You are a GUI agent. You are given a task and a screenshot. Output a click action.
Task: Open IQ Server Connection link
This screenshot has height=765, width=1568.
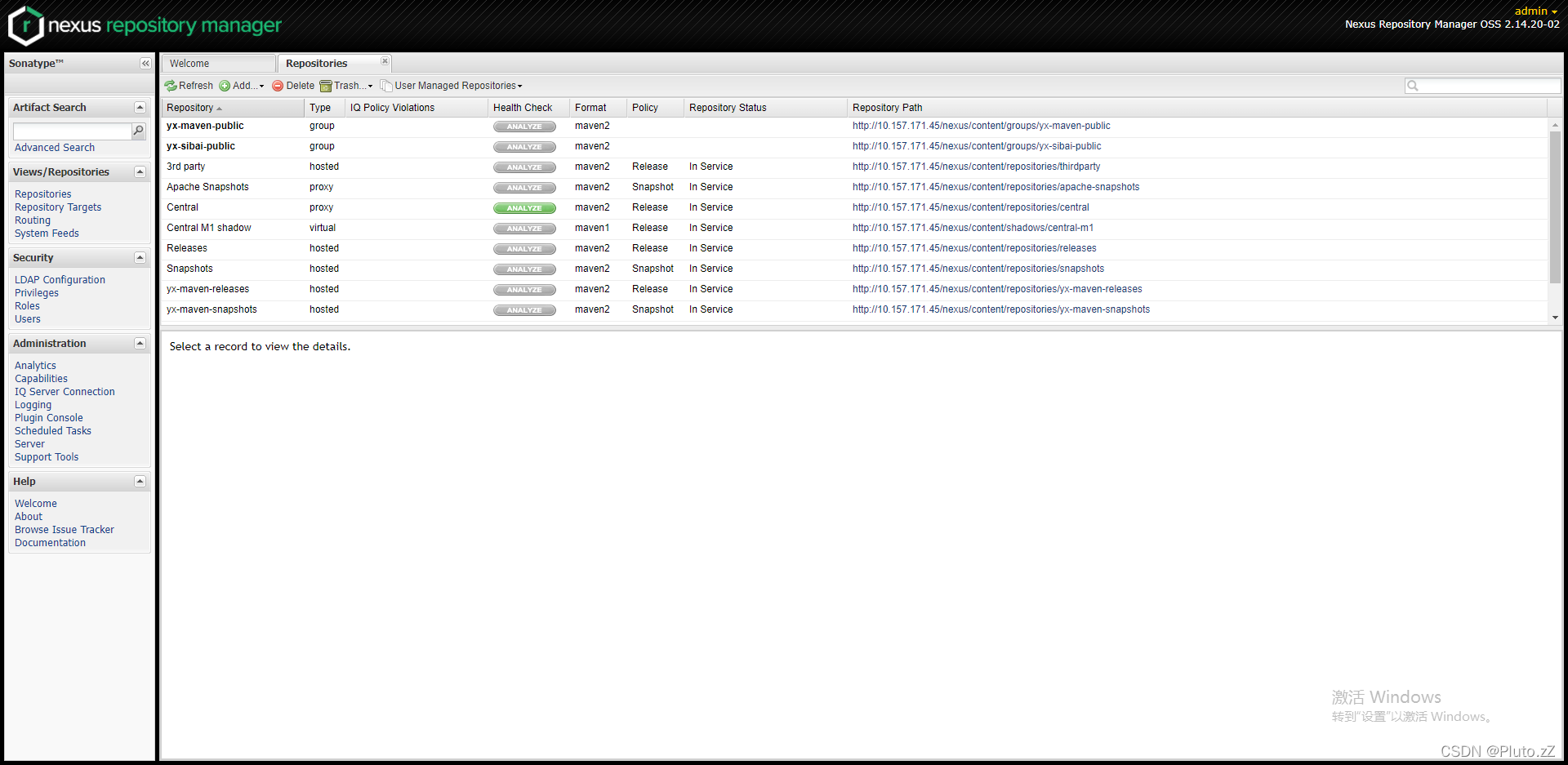pos(65,392)
